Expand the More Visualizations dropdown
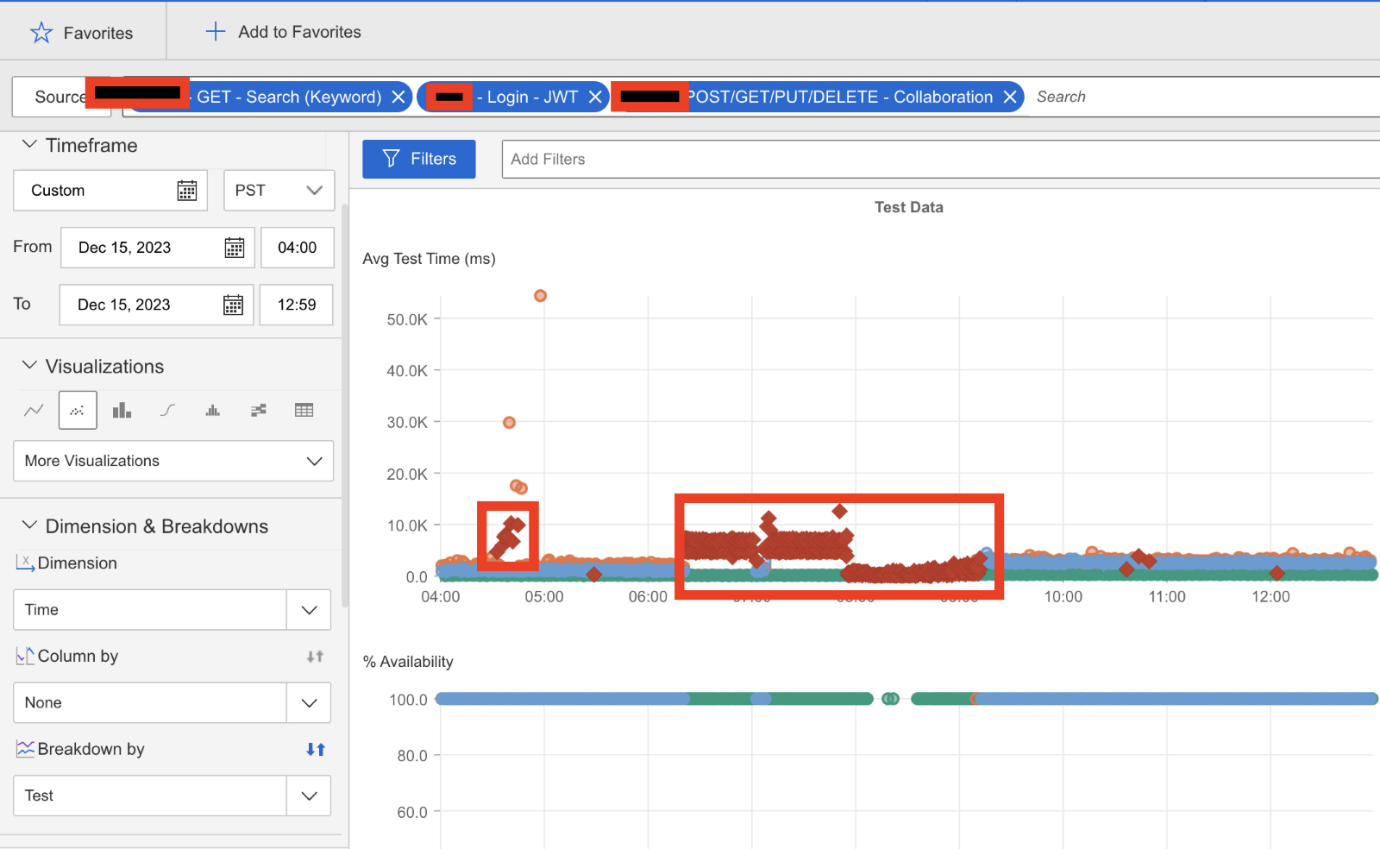 (172, 461)
